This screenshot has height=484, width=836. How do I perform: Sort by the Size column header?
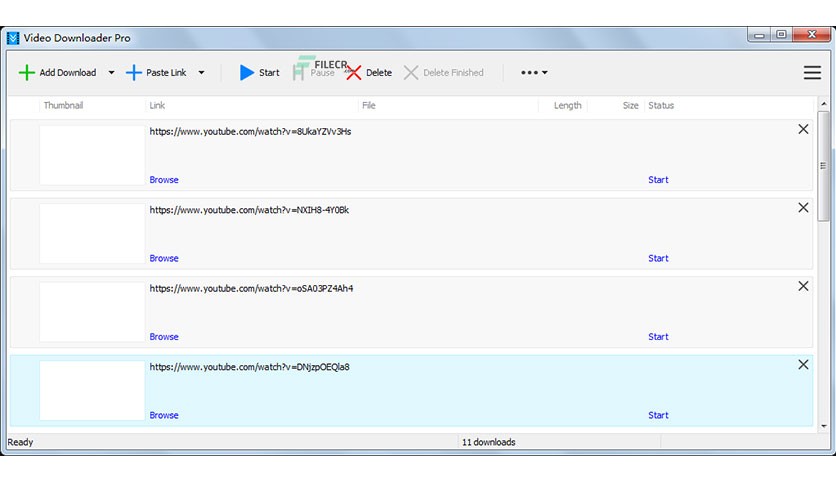pyautogui.click(x=630, y=106)
